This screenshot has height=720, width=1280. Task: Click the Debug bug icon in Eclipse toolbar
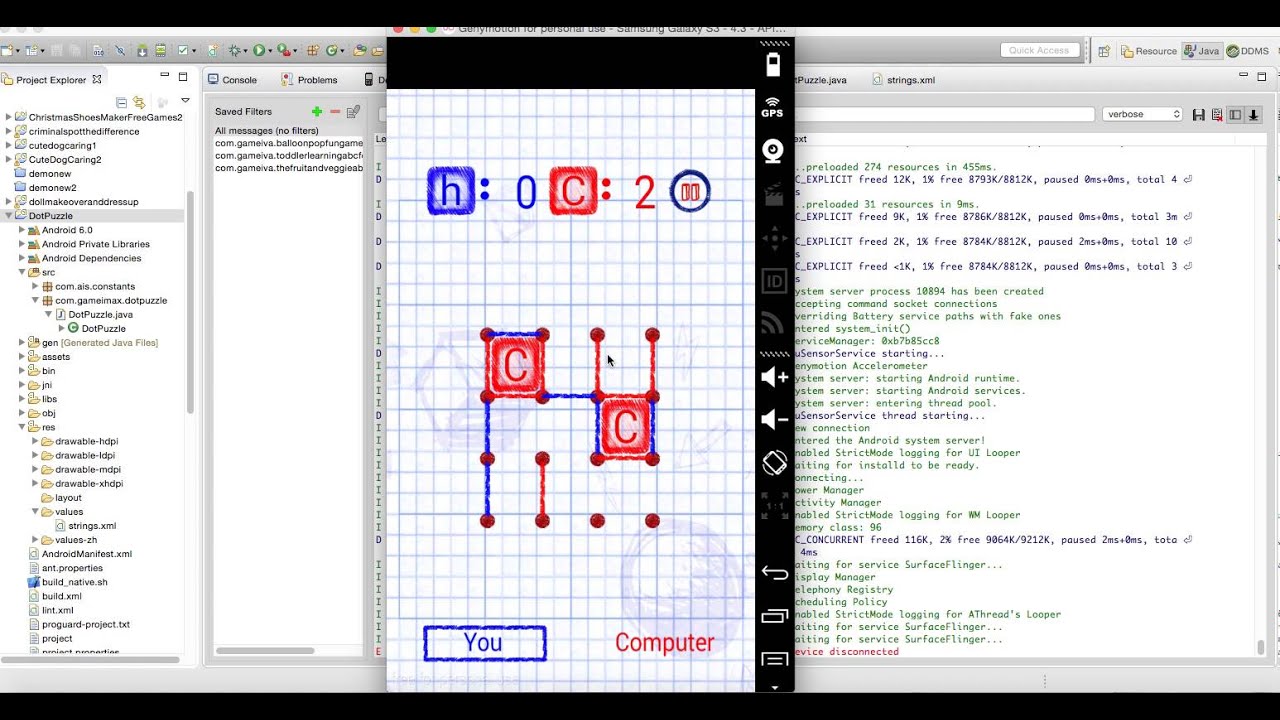click(x=235, y=50)
